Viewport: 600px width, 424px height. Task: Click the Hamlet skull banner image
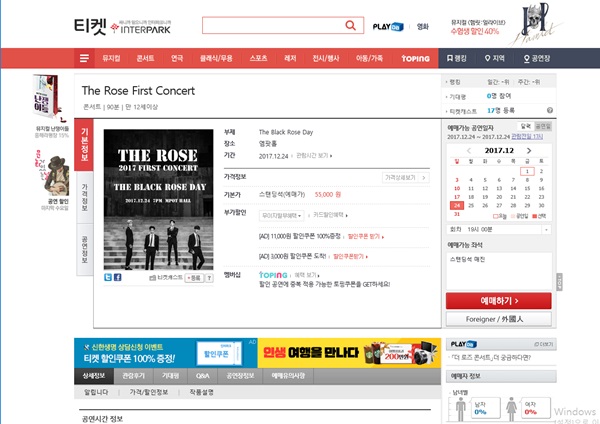point(536,24)
